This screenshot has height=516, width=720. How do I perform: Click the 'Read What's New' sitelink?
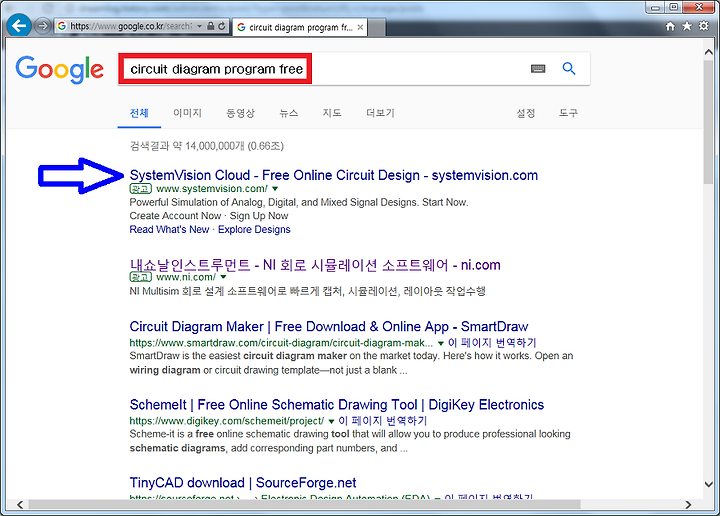click(x=169, y=230)
